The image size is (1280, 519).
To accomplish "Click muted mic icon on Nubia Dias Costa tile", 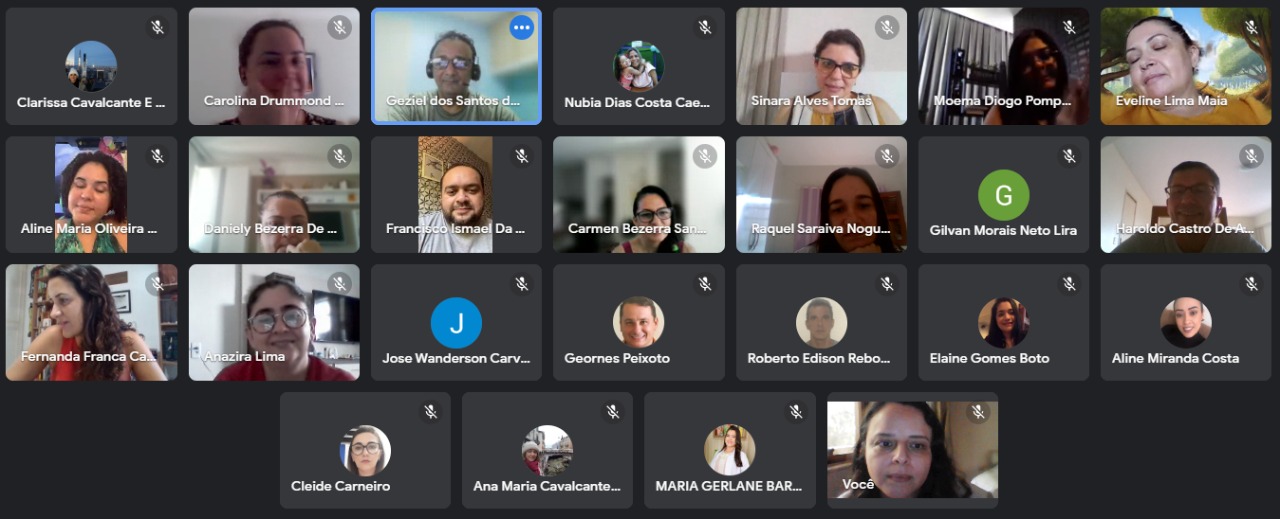I will click(705, 28).
